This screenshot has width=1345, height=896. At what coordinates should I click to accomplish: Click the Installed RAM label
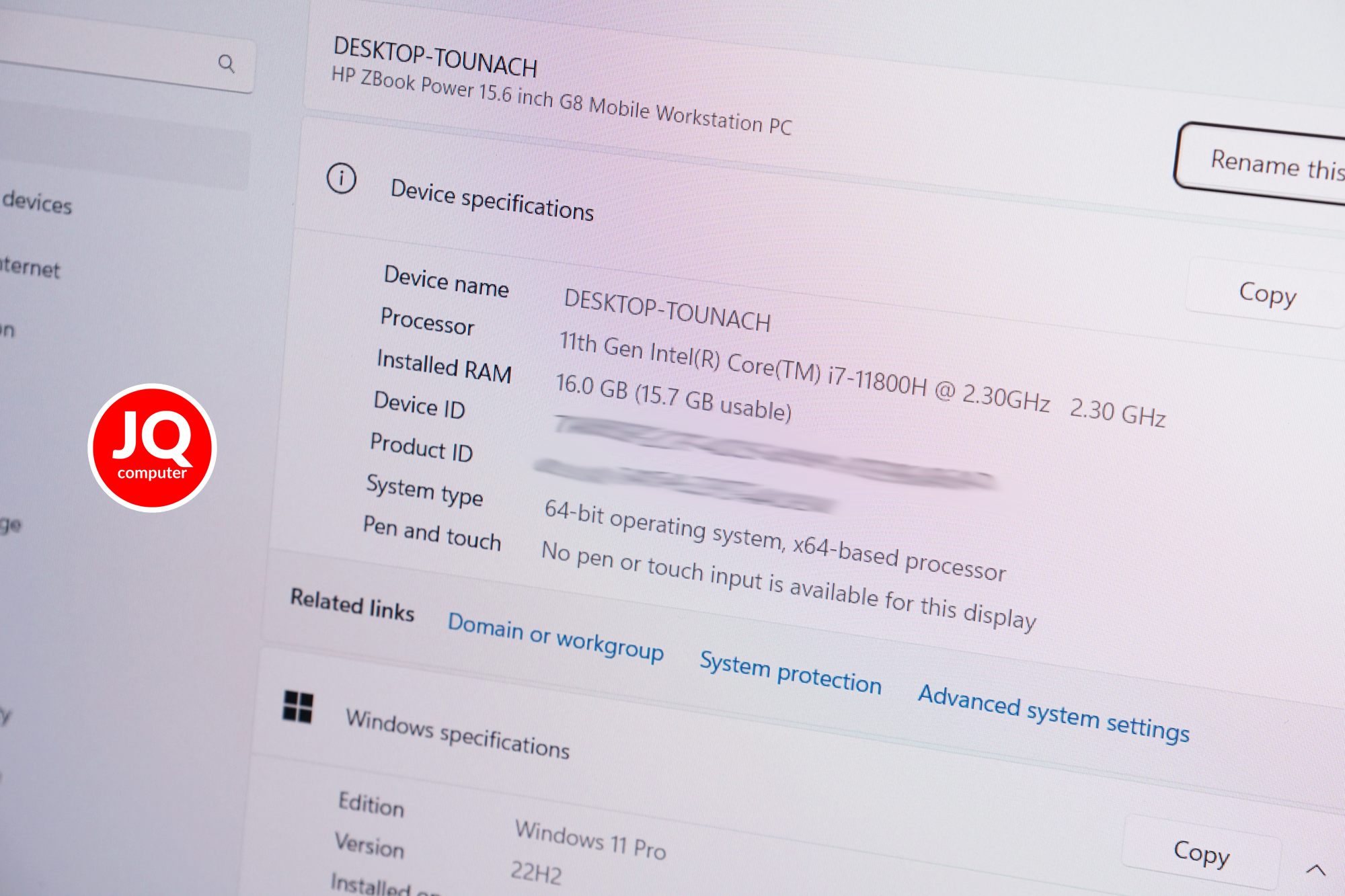pyautogui.click(x=444, y=367)
